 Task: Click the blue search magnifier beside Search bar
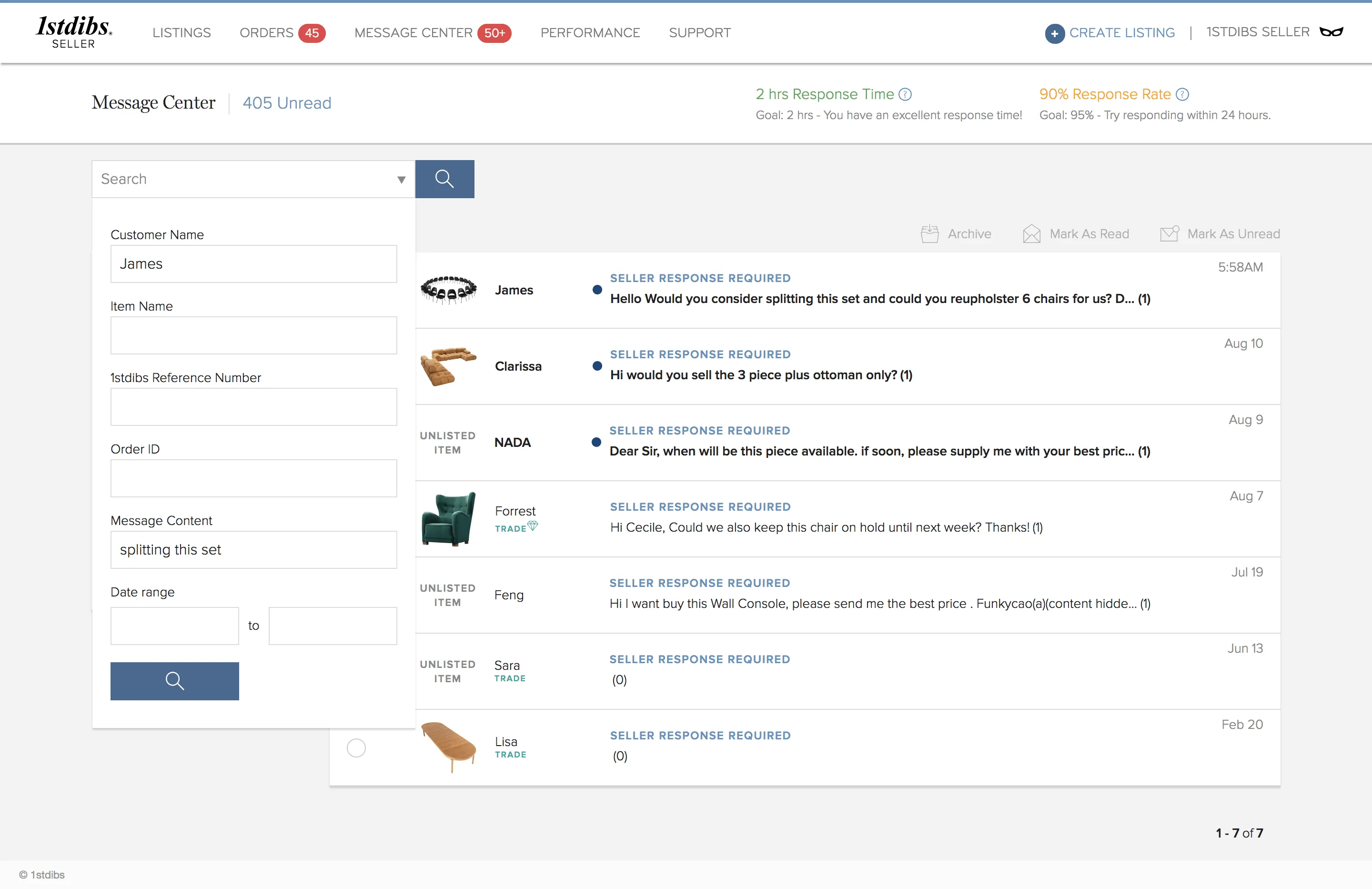pos(444,179)
